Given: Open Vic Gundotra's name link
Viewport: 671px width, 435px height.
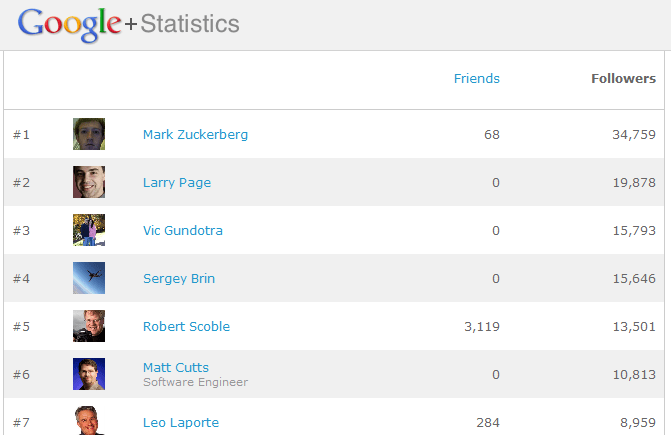Looking at the screenshot, I should point(183,230).
